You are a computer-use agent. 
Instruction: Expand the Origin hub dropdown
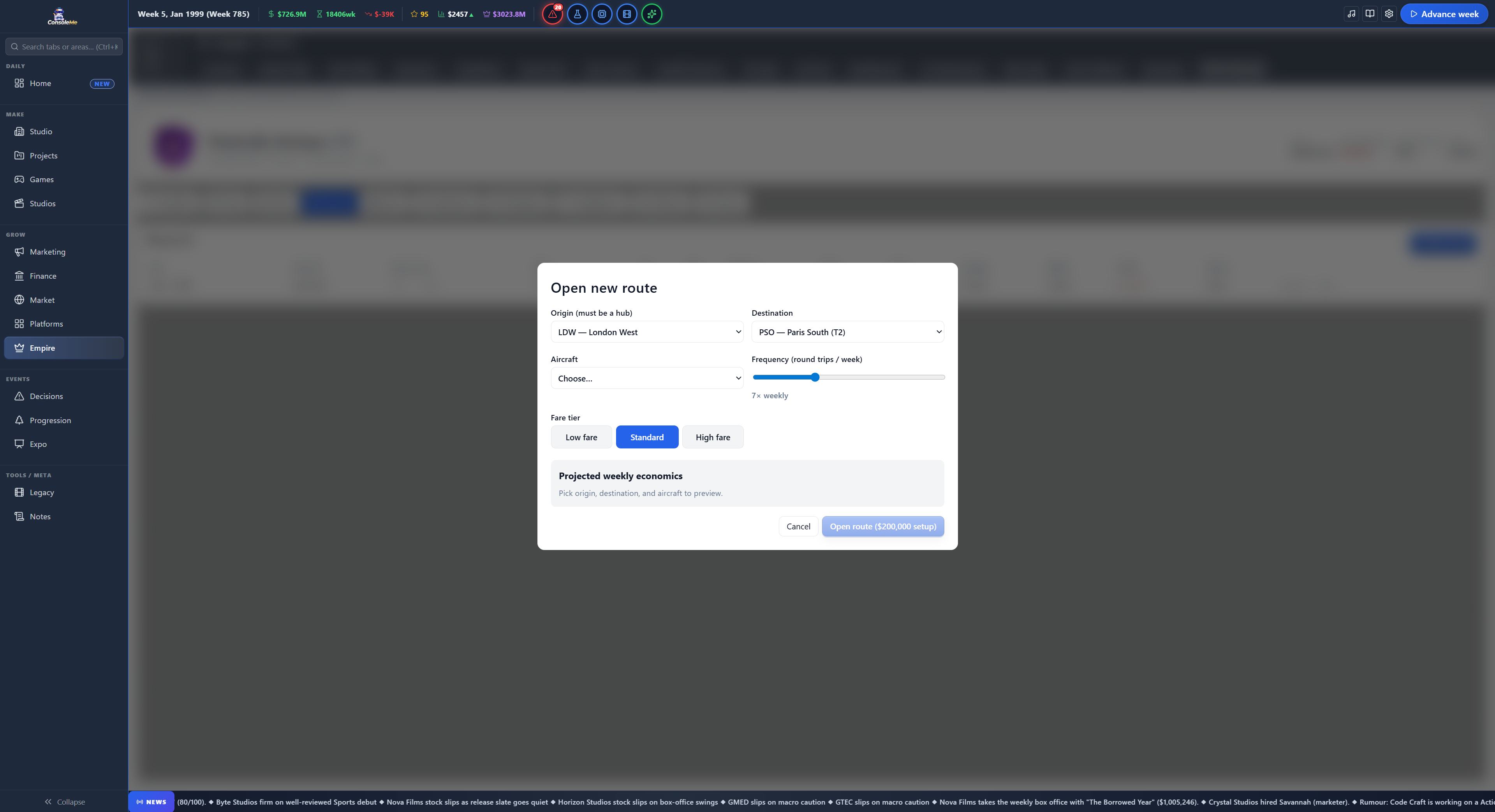click(x=647, y=332)
